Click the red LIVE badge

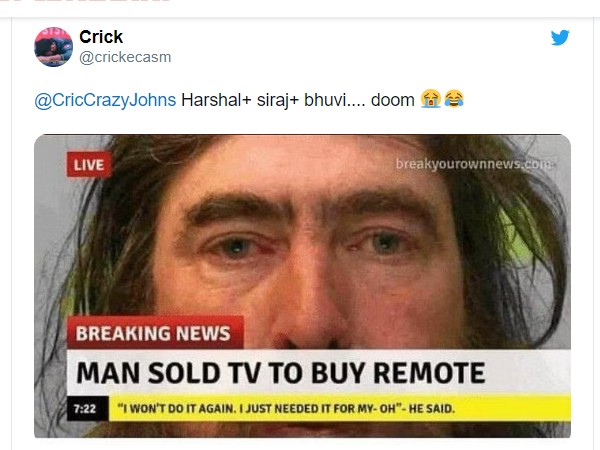tap(89, 165)
